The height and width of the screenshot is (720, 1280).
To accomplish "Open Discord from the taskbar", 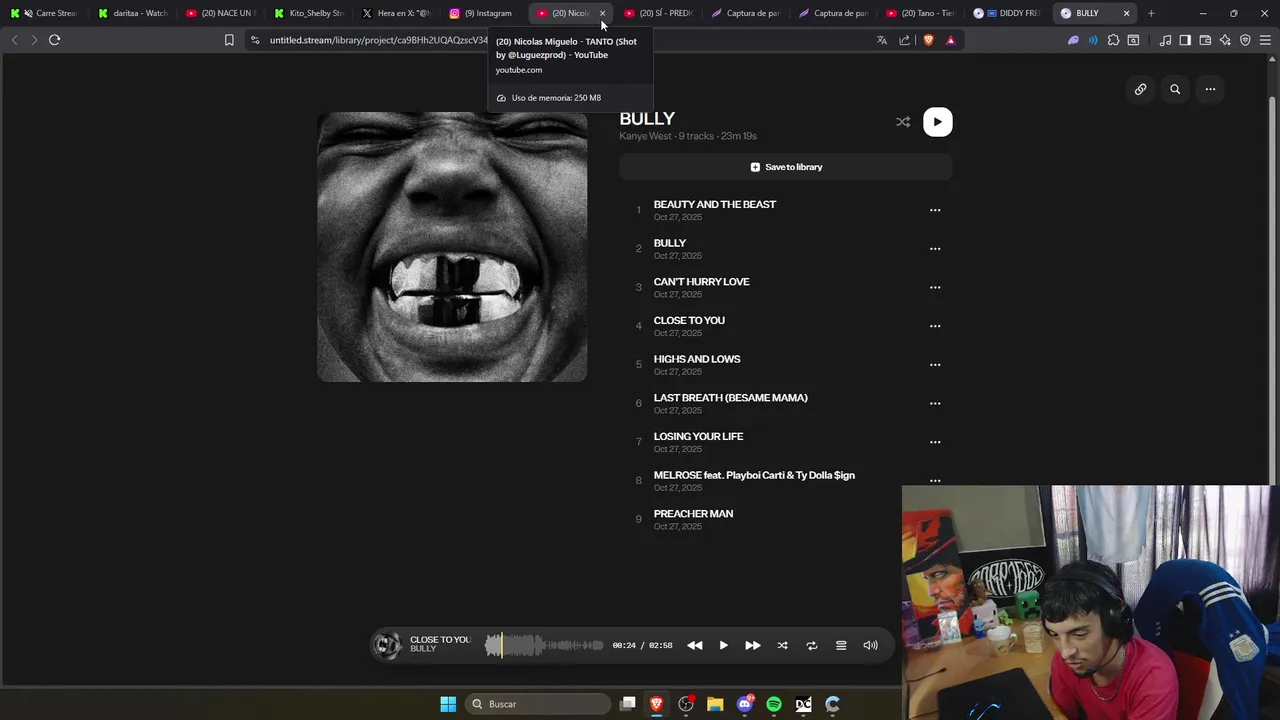I will point(745,704).
